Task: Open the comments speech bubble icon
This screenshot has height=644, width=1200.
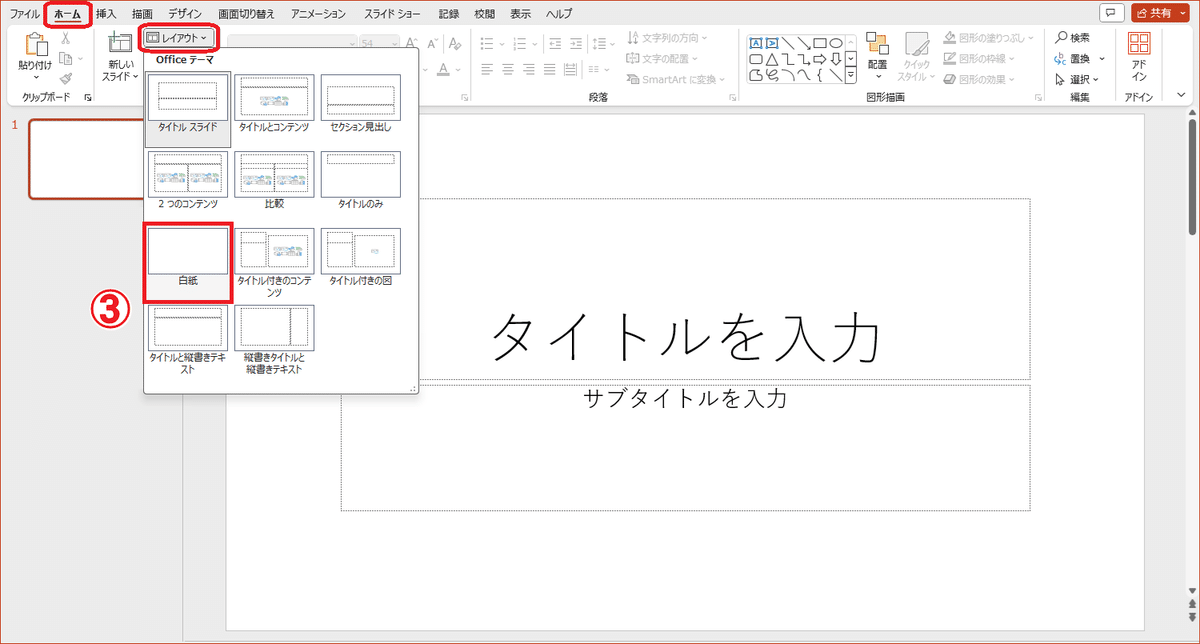Action: click(x=1110, y=13)
